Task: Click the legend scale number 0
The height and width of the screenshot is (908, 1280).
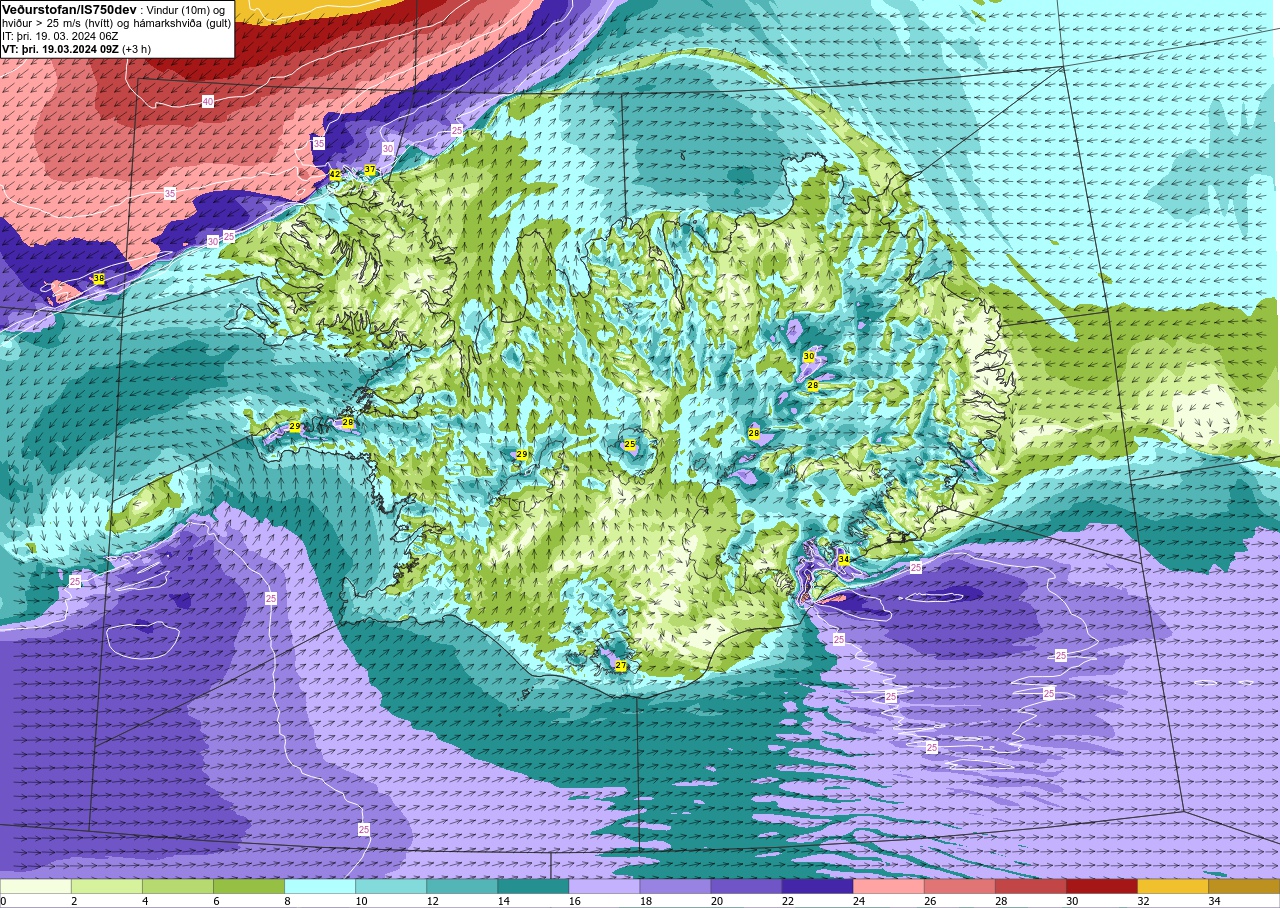Action: click(x=3, y=901)
